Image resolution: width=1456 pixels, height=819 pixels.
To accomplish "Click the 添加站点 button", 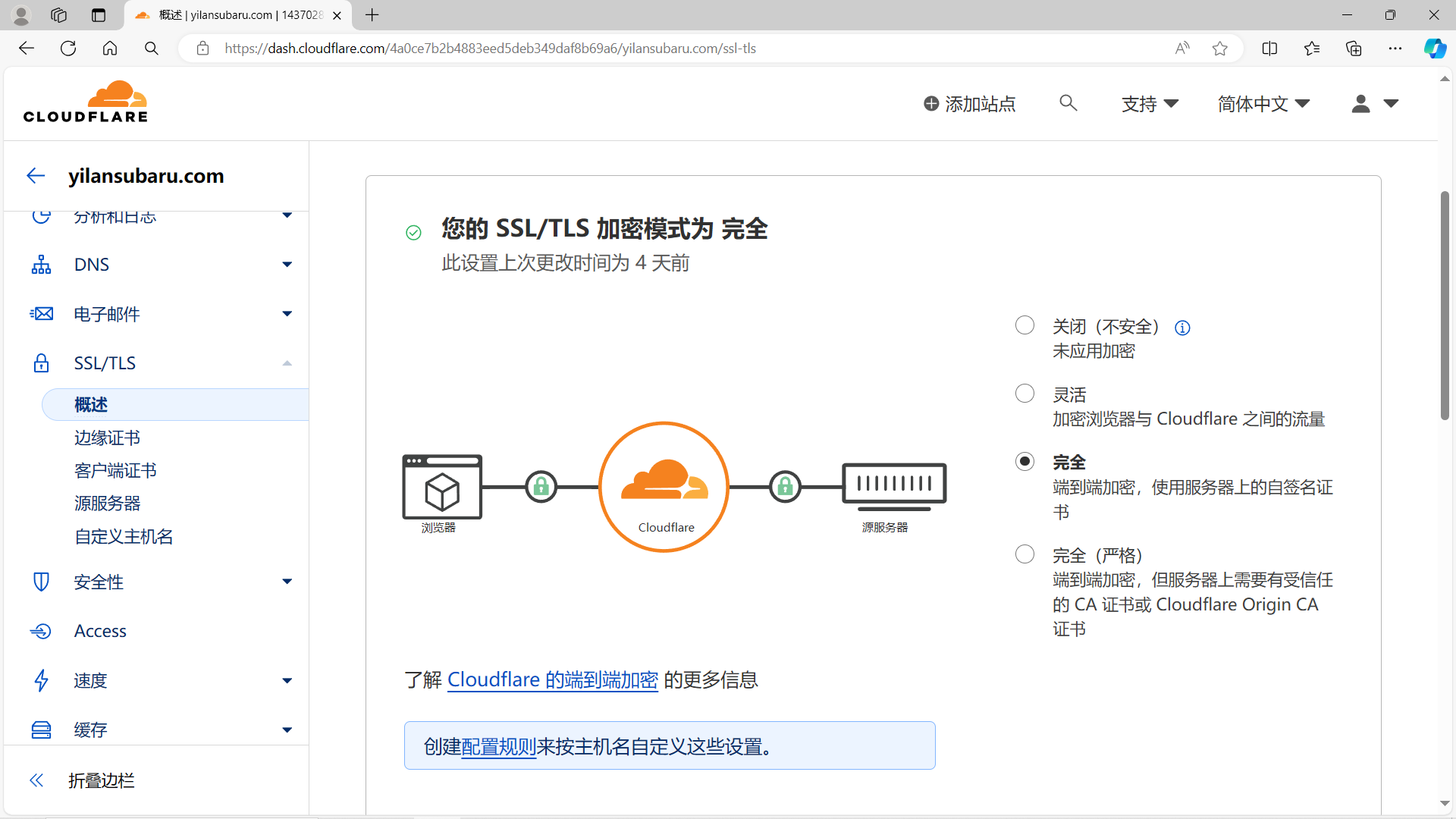I will pos(969,104).
